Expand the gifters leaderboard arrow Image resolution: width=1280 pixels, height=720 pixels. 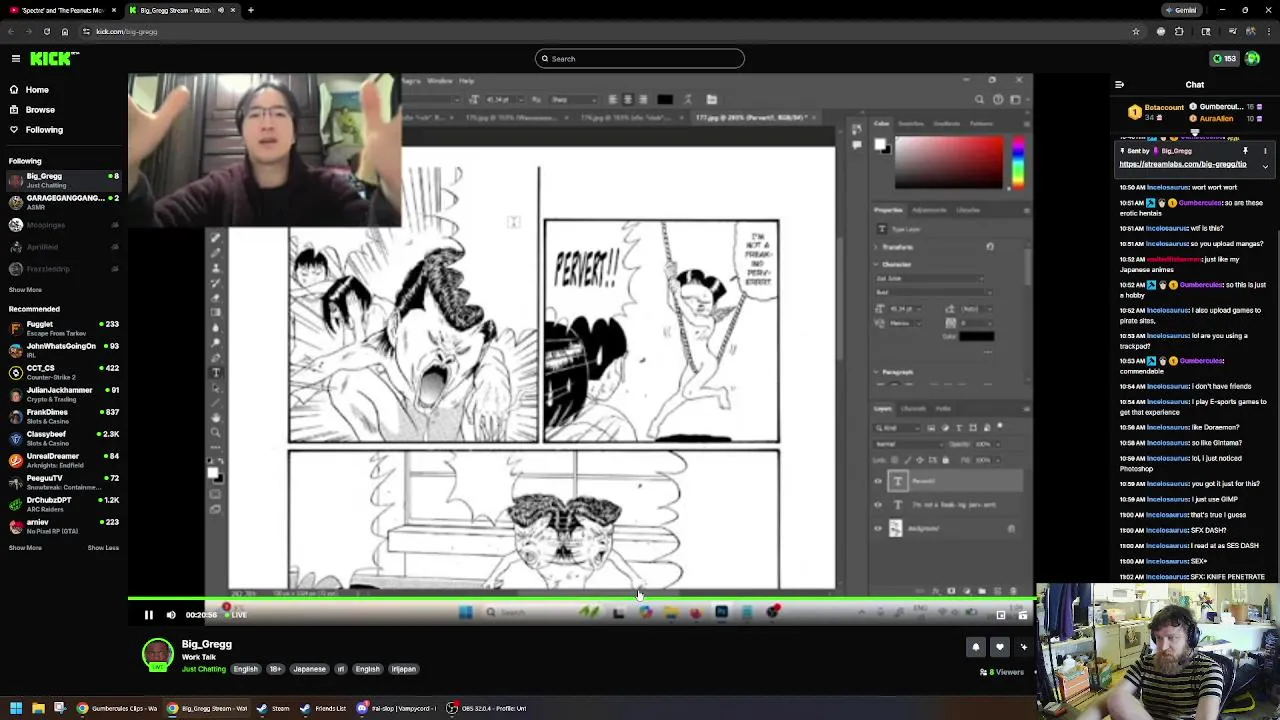point(1194,132)
